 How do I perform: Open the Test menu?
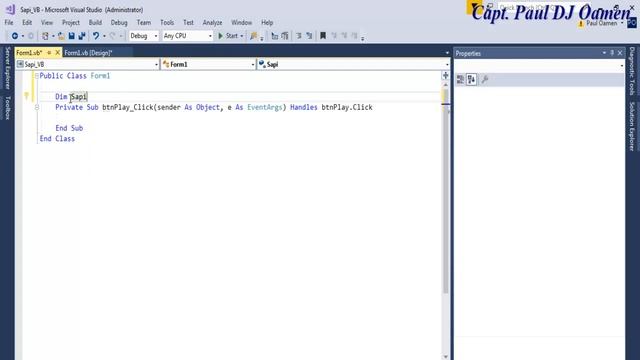(188, 22)
